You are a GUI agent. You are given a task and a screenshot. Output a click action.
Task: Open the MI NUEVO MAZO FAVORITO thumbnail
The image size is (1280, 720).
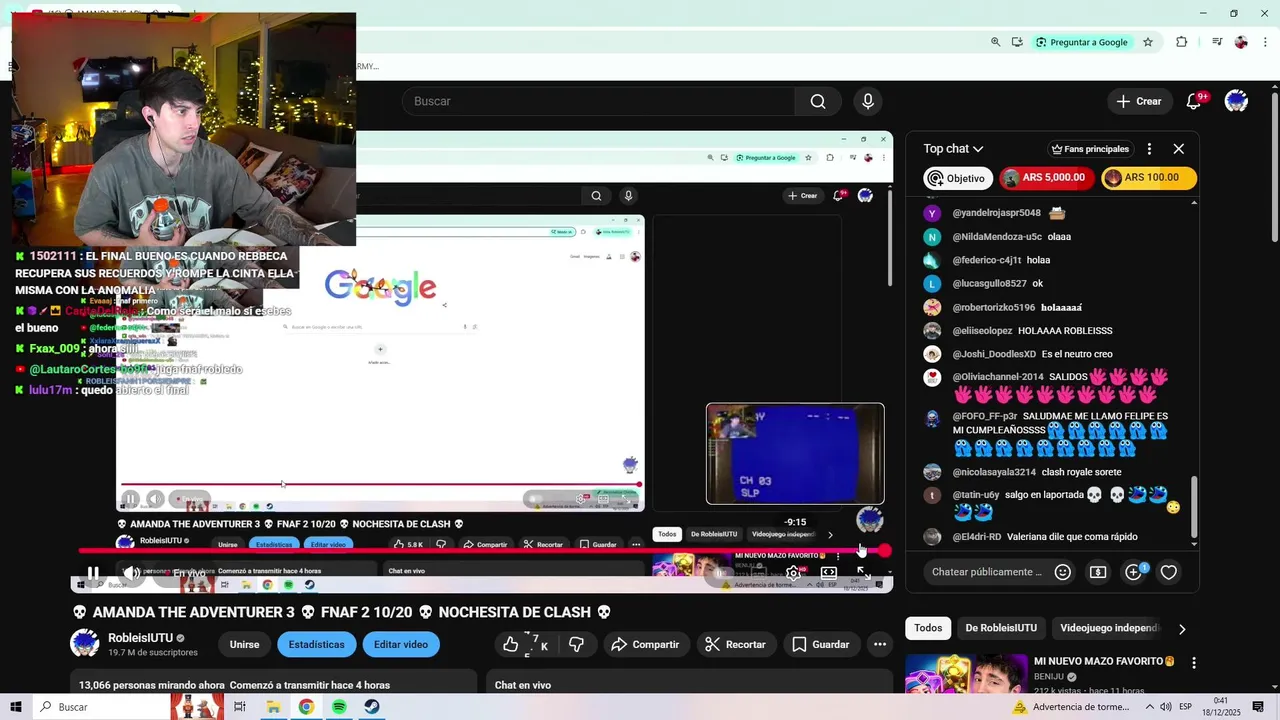(966, 674)
